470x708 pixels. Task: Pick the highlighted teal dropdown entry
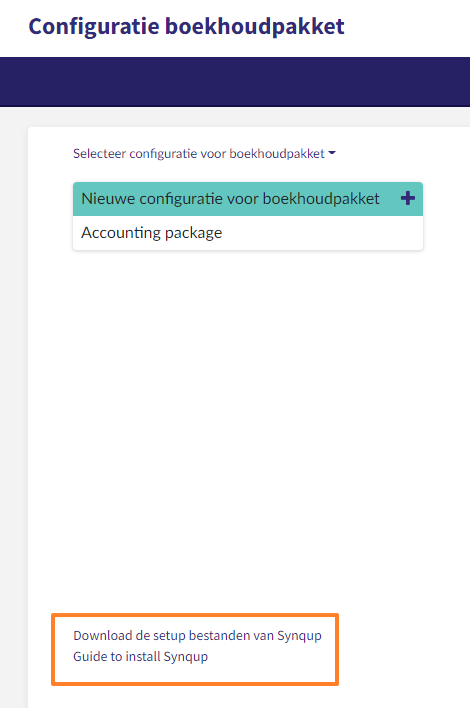[x=248, y=199]
